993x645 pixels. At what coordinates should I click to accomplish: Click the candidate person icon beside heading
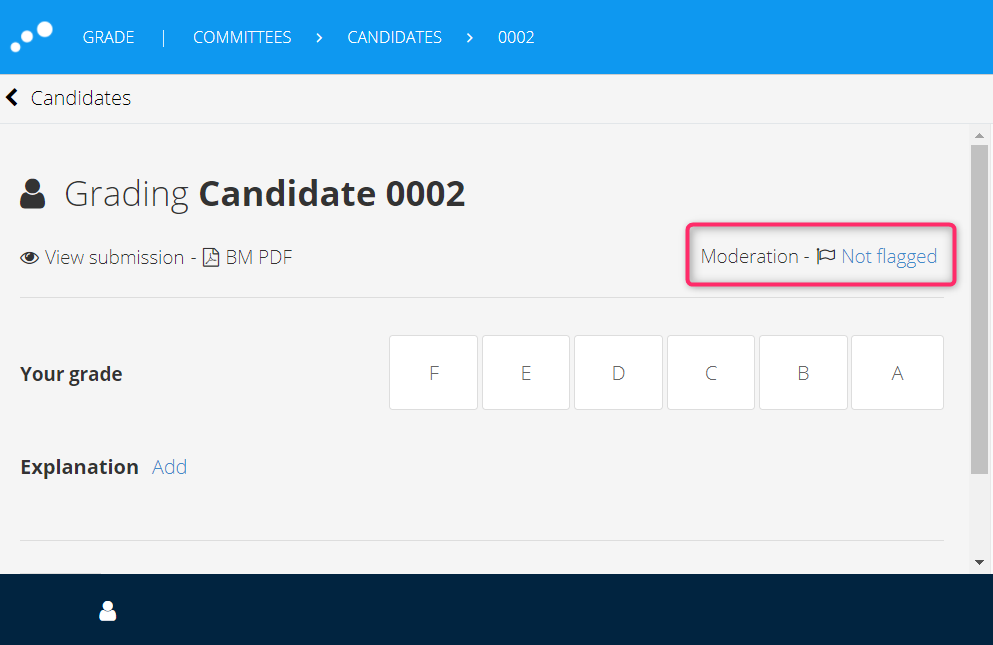(32, 194)
